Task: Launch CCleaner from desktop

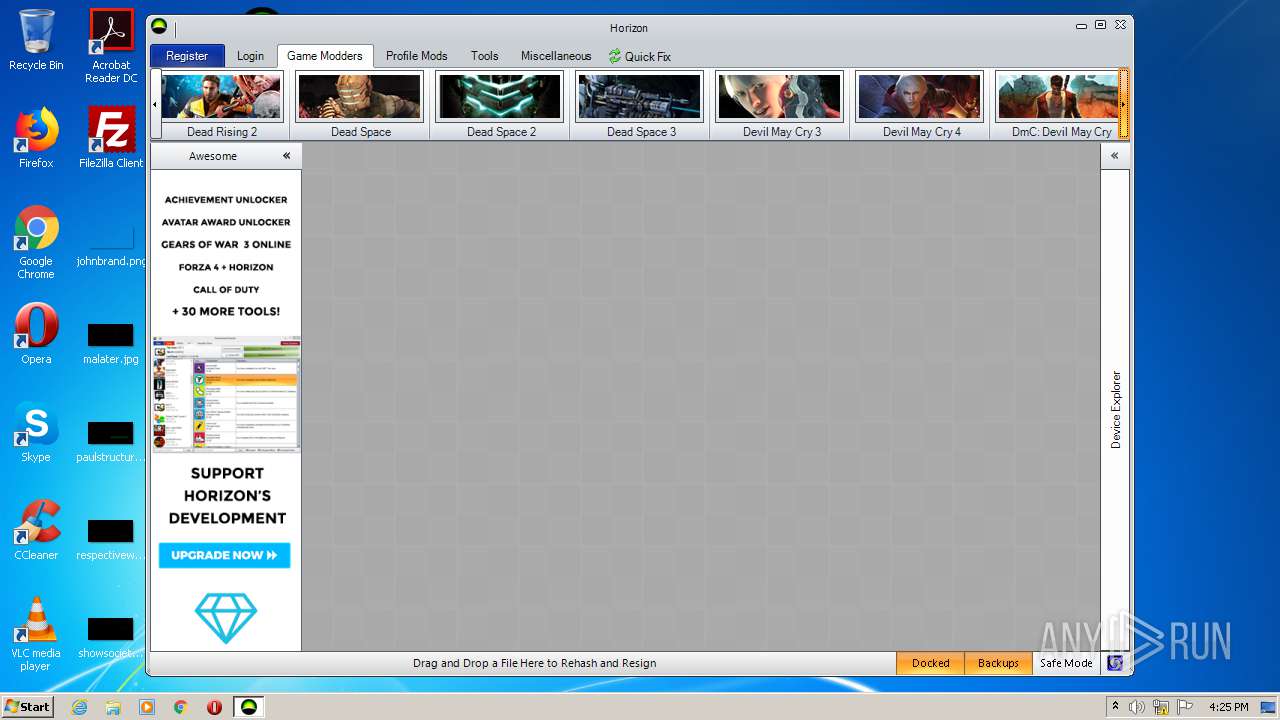Action: pos(36,530)
